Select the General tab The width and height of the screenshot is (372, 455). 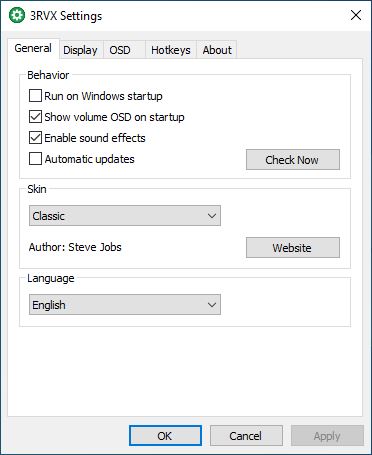click(33, 48)
